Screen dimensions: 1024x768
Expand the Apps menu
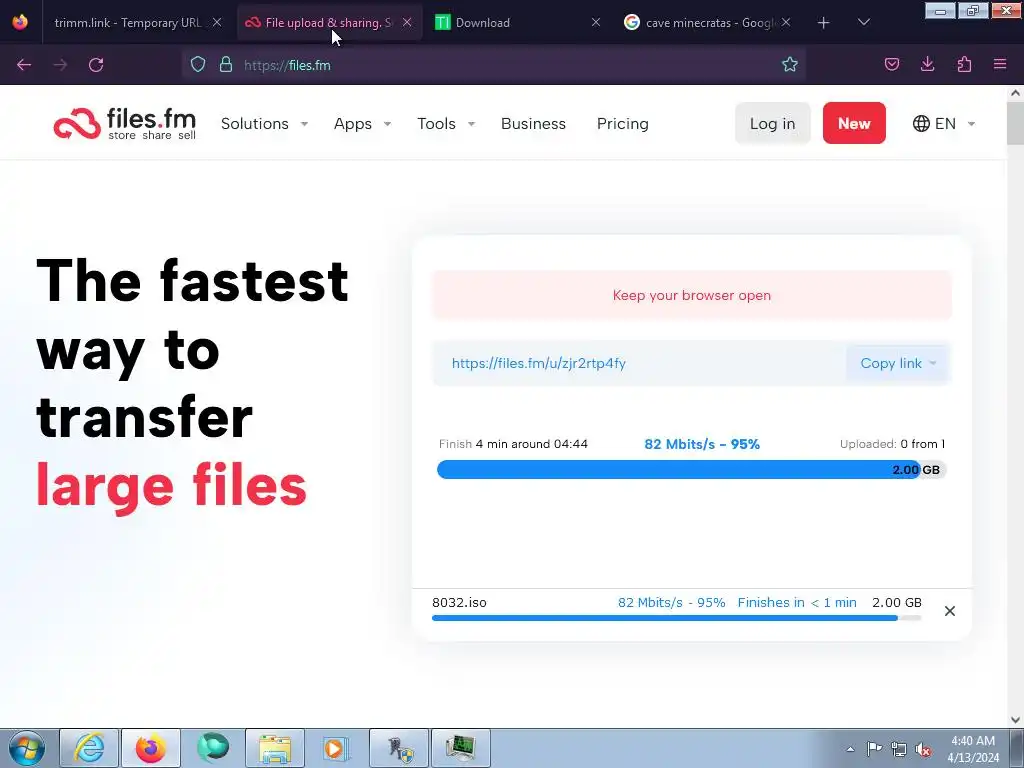(x=362, y=123)
